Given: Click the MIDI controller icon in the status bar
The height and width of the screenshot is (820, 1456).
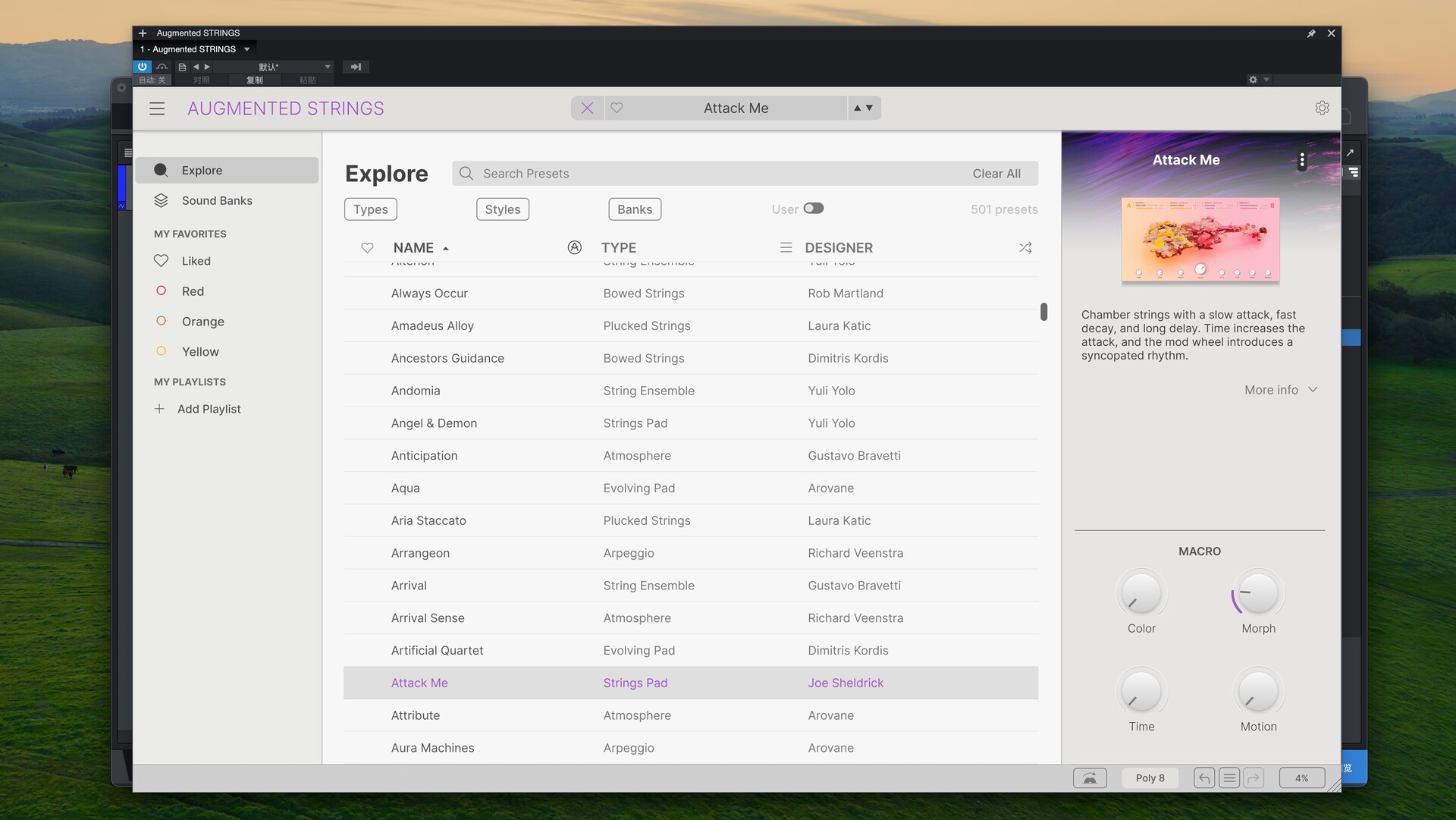Looking at the screenshot, I should click(x=1090, y=778).
